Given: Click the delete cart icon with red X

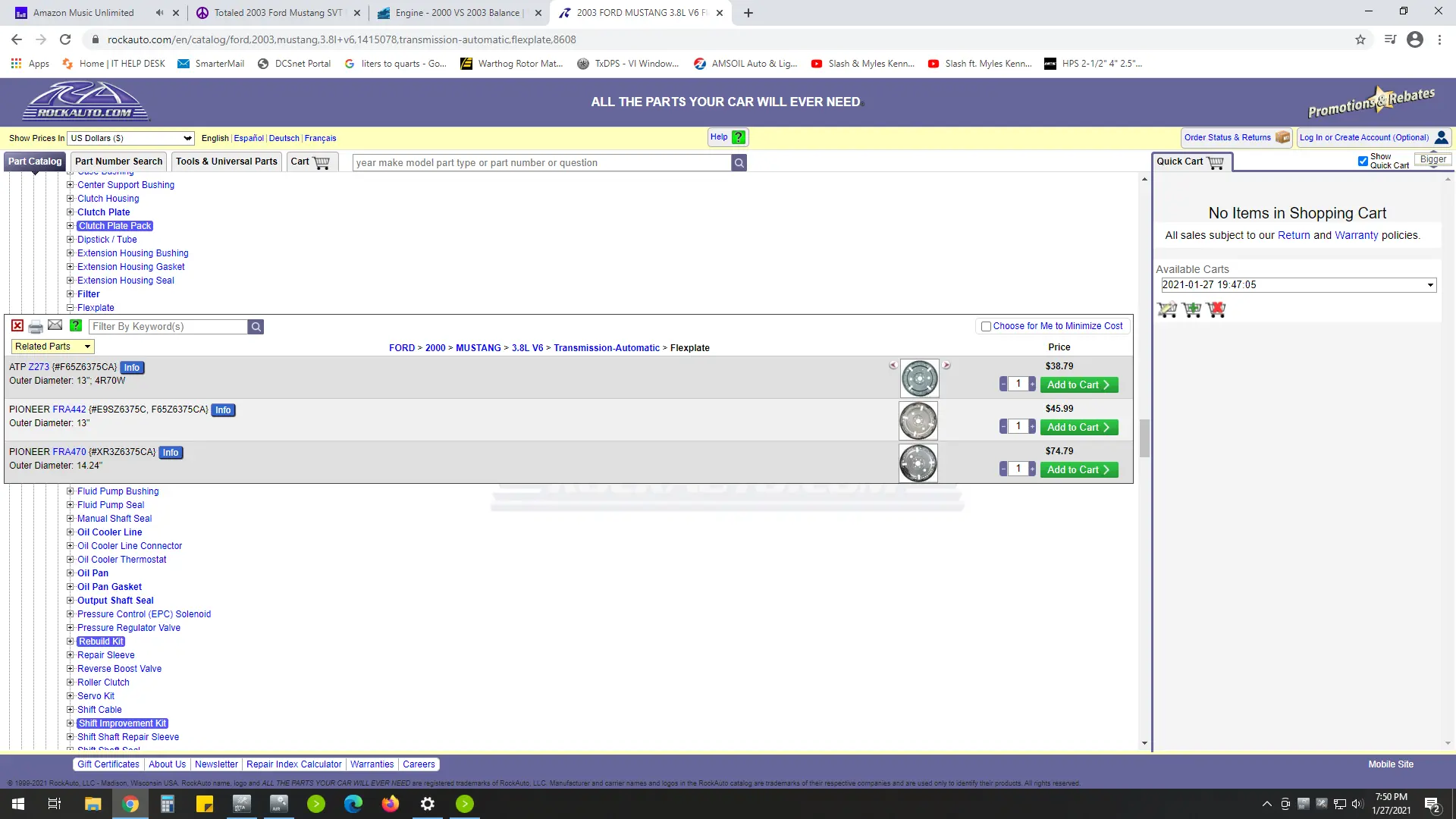Looking at the screenshot, I should point(1216,309).
